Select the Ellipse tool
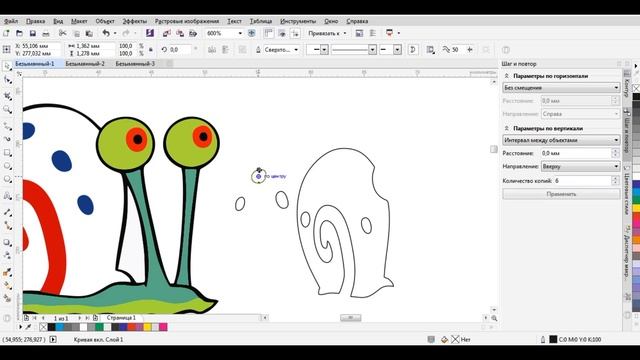The height and width of the screenshot is (360, 640). click(7, 166)
